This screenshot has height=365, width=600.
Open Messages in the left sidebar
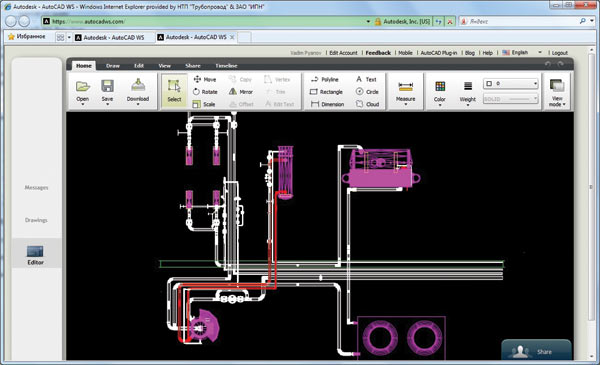36,187
